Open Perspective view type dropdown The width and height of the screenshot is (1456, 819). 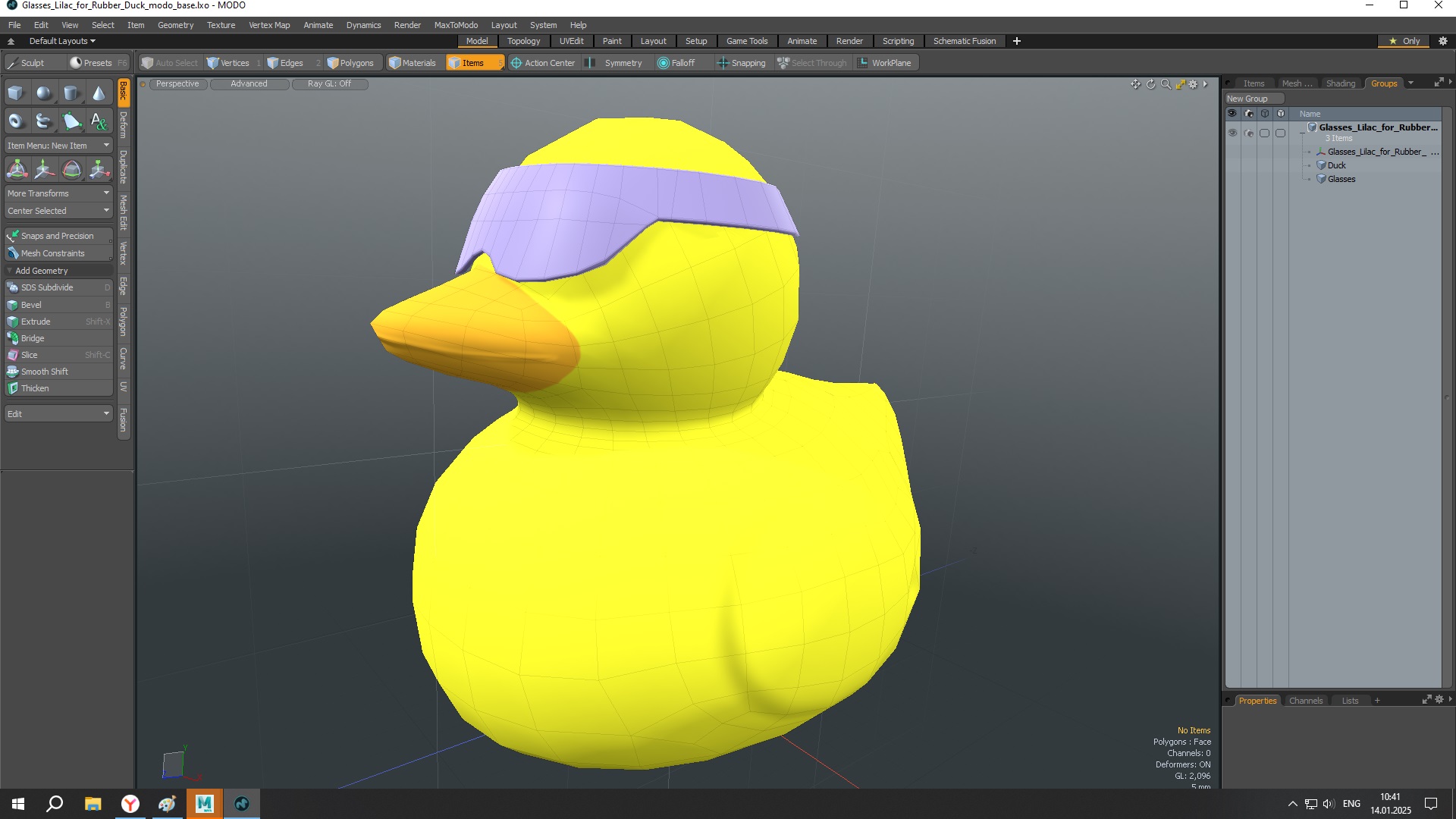177,84
